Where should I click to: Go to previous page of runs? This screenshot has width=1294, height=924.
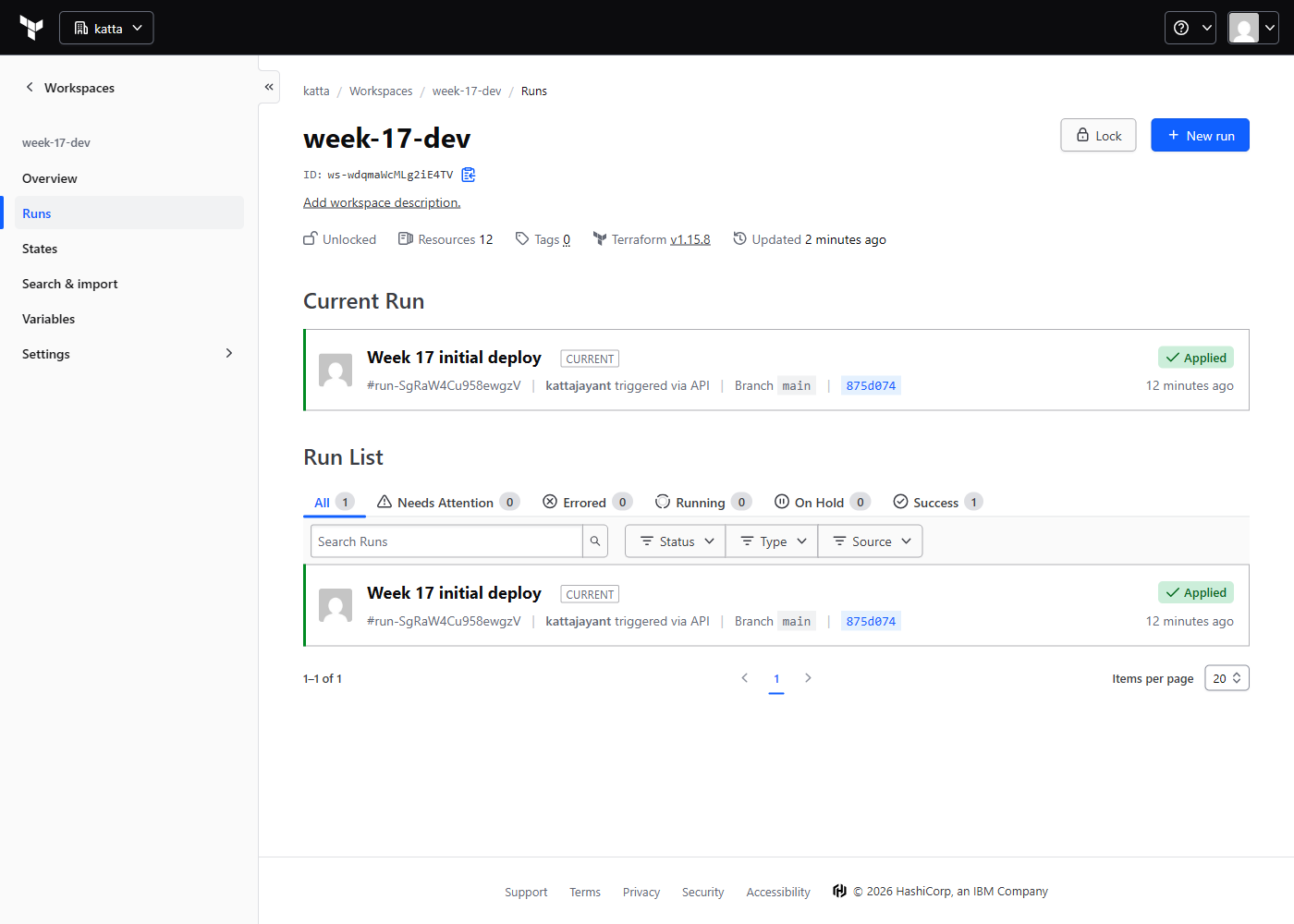pos(745,678)
